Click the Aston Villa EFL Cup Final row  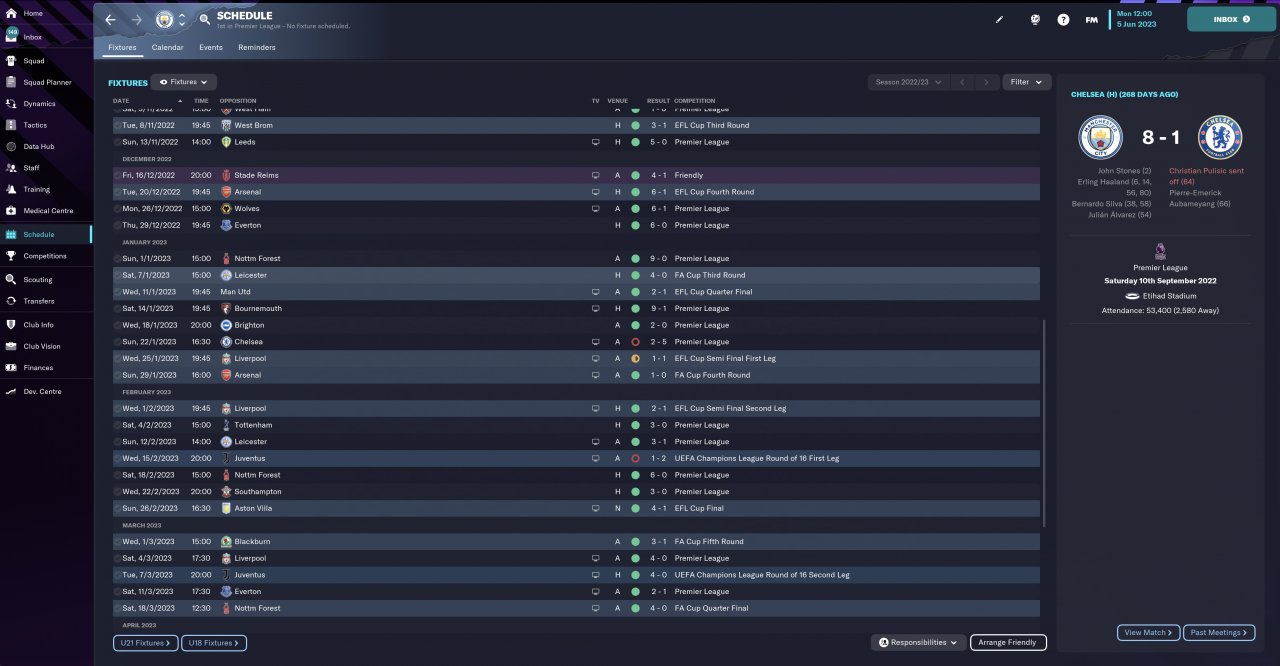pyautogui.click(x=576, y=508)
